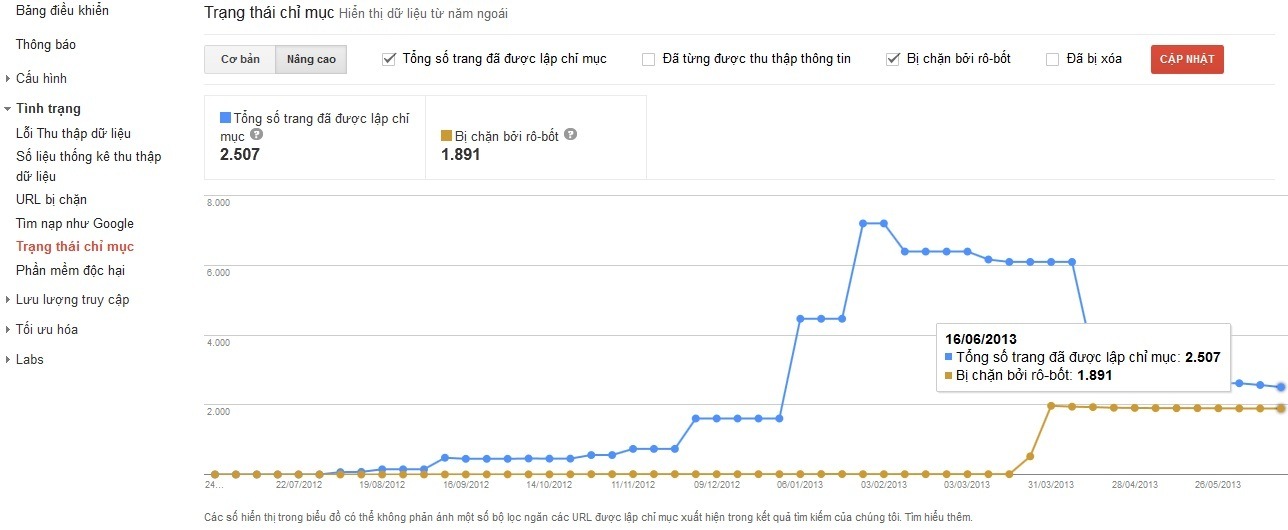Click help icon beside Tổng số trang legend
Viewport: 1288px width, 530px height.
(x=257, y=135)
